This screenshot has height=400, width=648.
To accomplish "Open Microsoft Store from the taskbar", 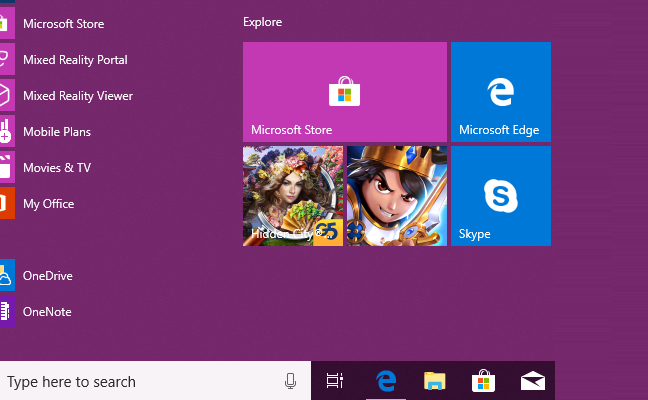I will (x=484, y=380).
